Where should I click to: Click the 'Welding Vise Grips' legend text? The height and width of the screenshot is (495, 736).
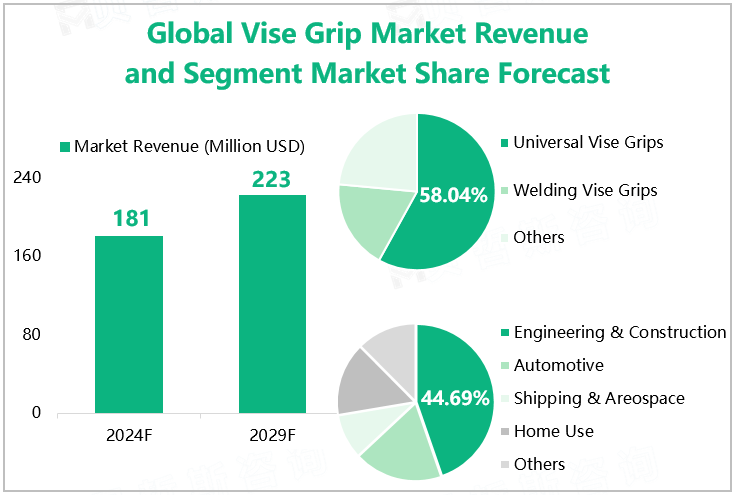[x=585, y=190]
